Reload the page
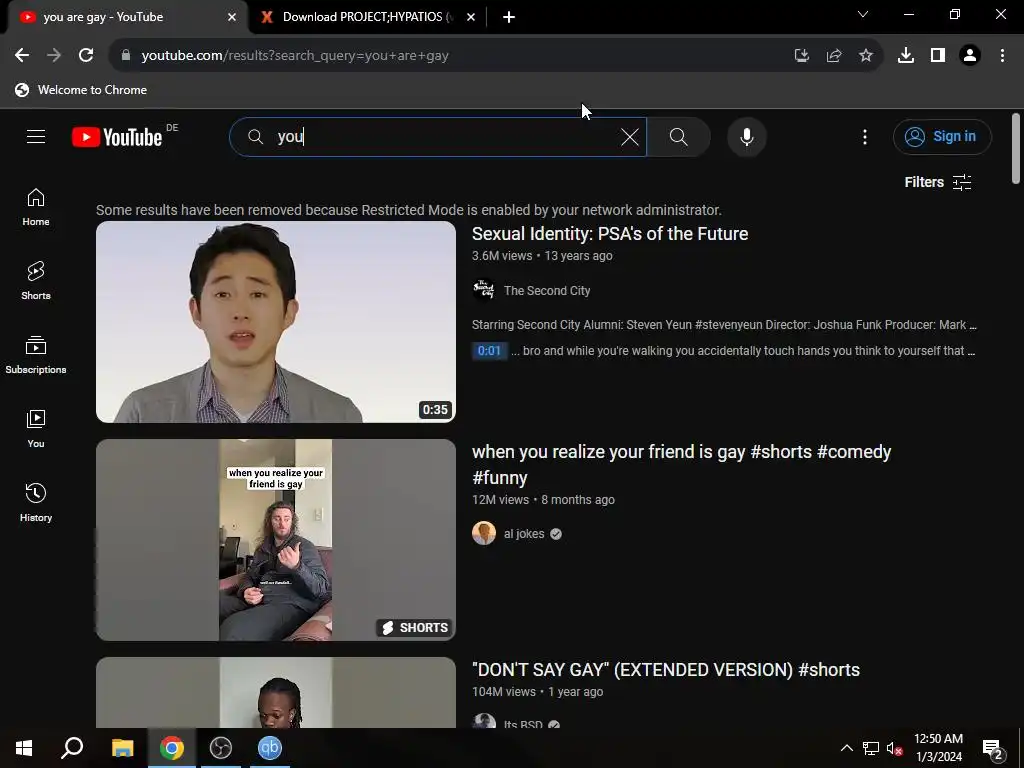This screenshot has height=768, width=1024. (x=86, y=56)
